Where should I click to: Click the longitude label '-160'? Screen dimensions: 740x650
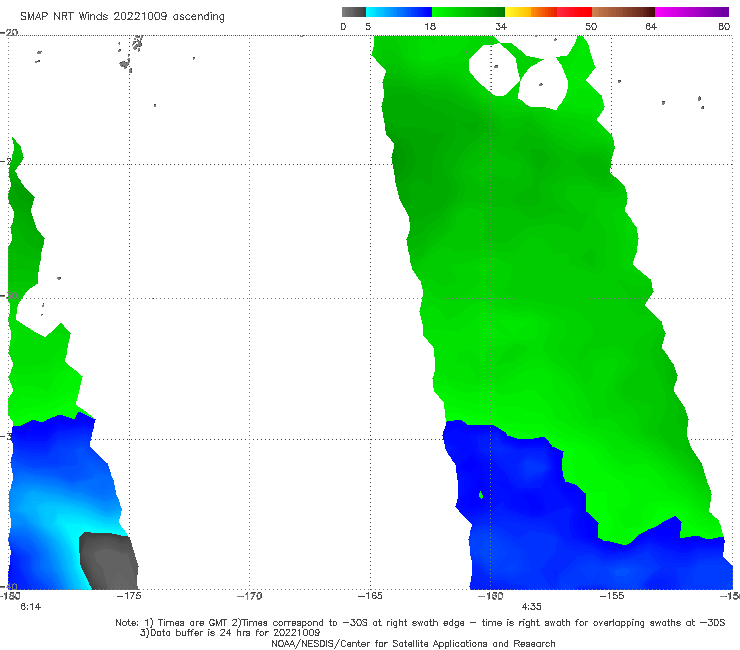(491, 596)
